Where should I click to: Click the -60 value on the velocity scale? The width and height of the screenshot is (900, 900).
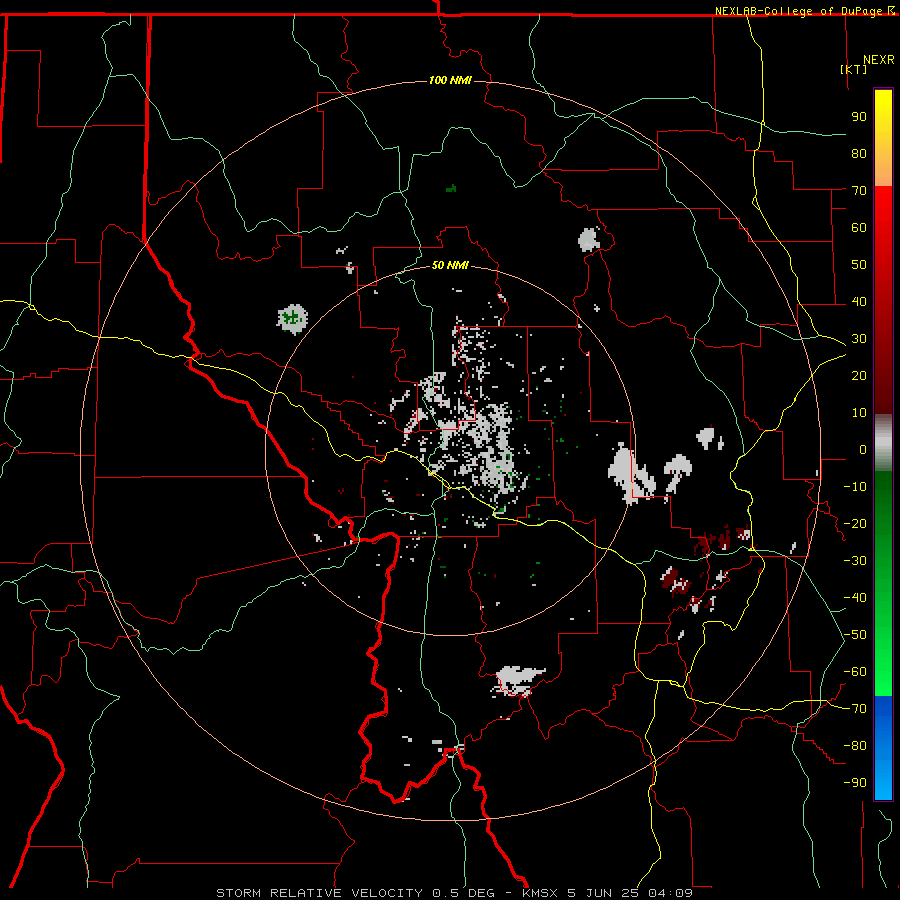coord(855,672)
